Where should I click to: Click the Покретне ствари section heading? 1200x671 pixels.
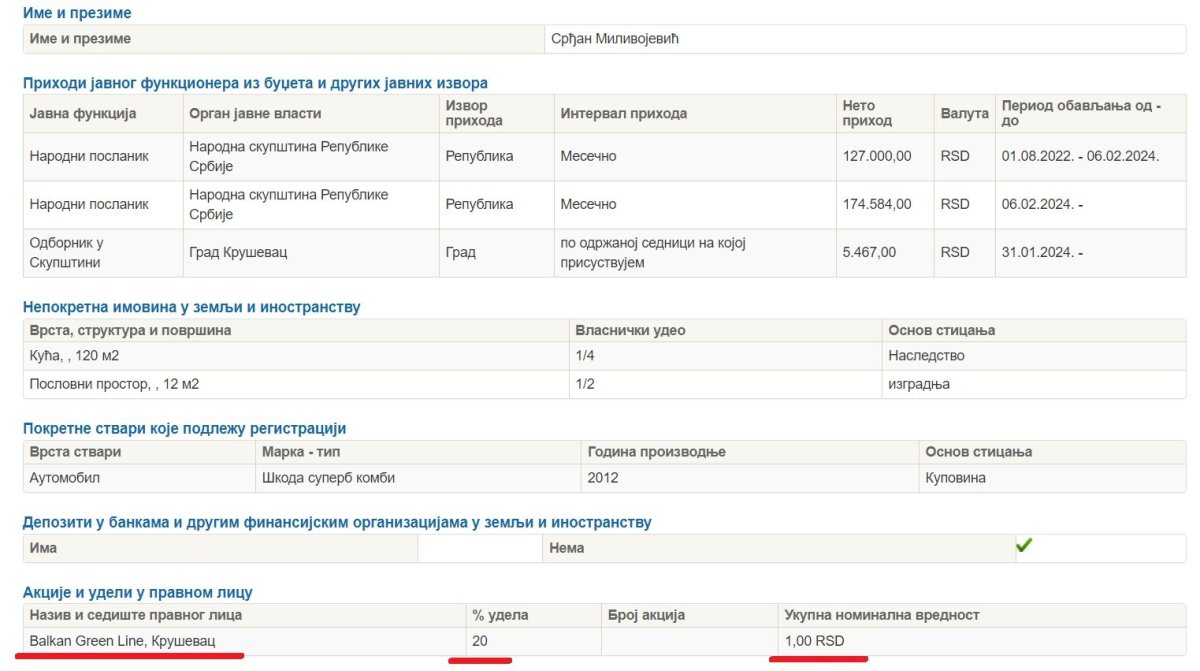click(184, 428)
